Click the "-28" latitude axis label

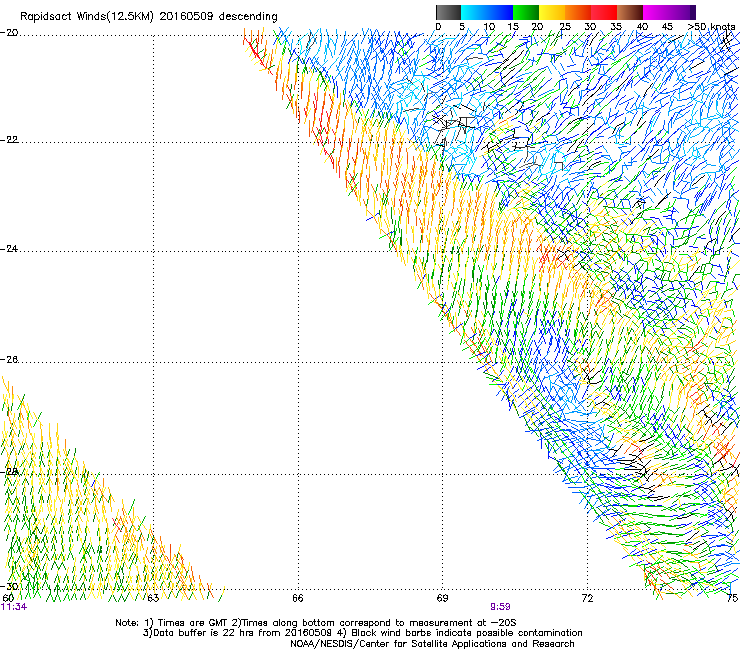(x=9, y=471)
